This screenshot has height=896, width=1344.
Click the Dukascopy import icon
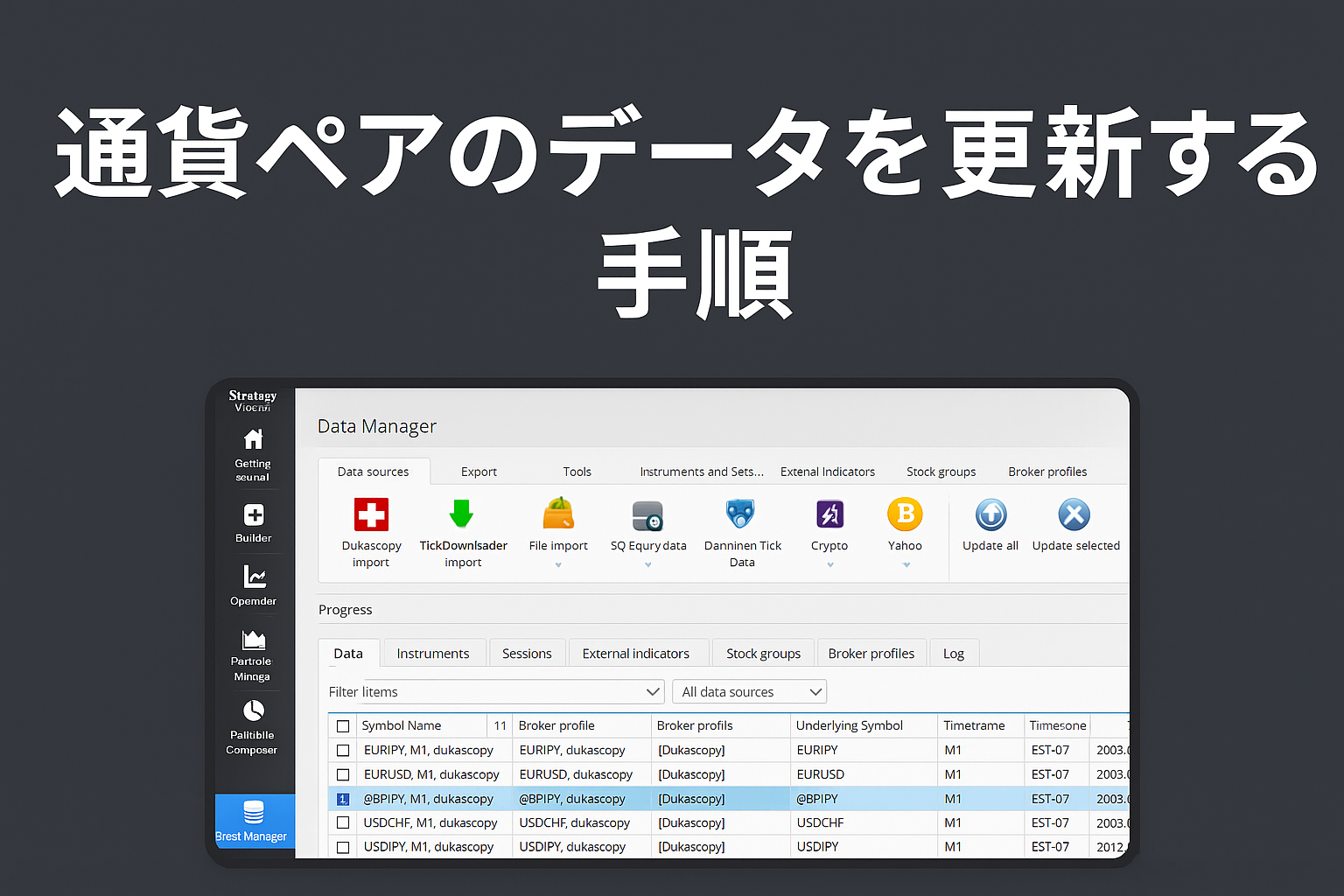click(x=371, y=514)
